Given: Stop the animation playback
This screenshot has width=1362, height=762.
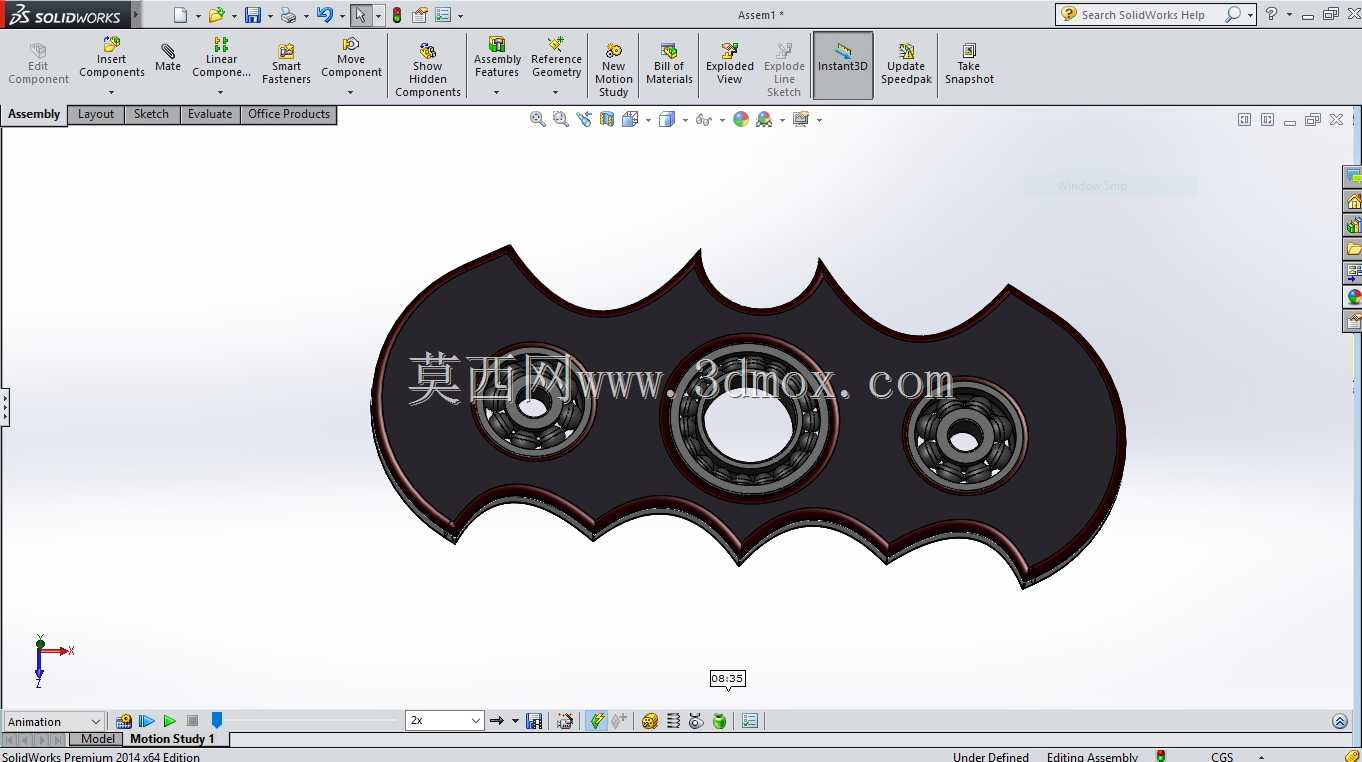Looking at the screenshot, I should click(192, 721).
